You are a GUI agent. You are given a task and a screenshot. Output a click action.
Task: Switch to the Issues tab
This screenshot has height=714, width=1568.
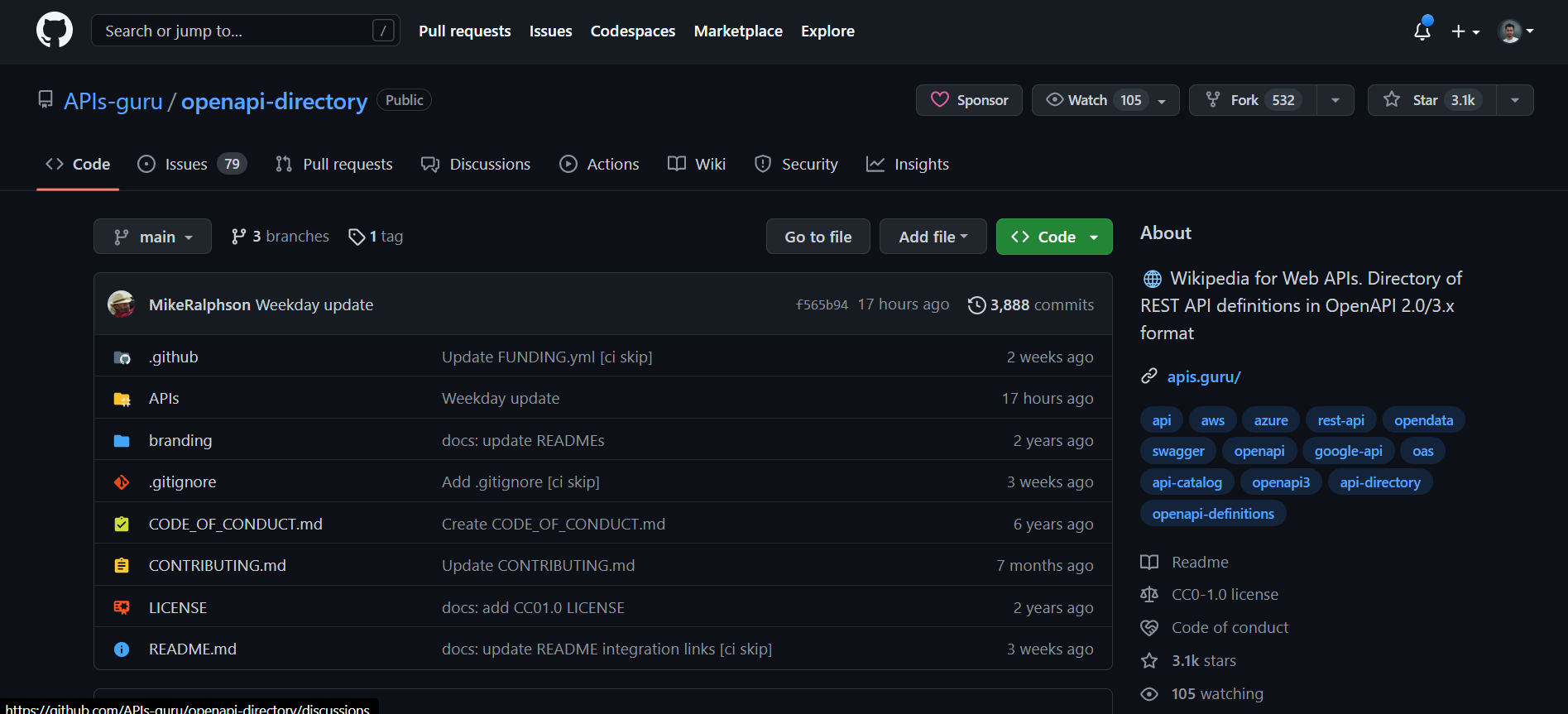(x=192, y=165)
